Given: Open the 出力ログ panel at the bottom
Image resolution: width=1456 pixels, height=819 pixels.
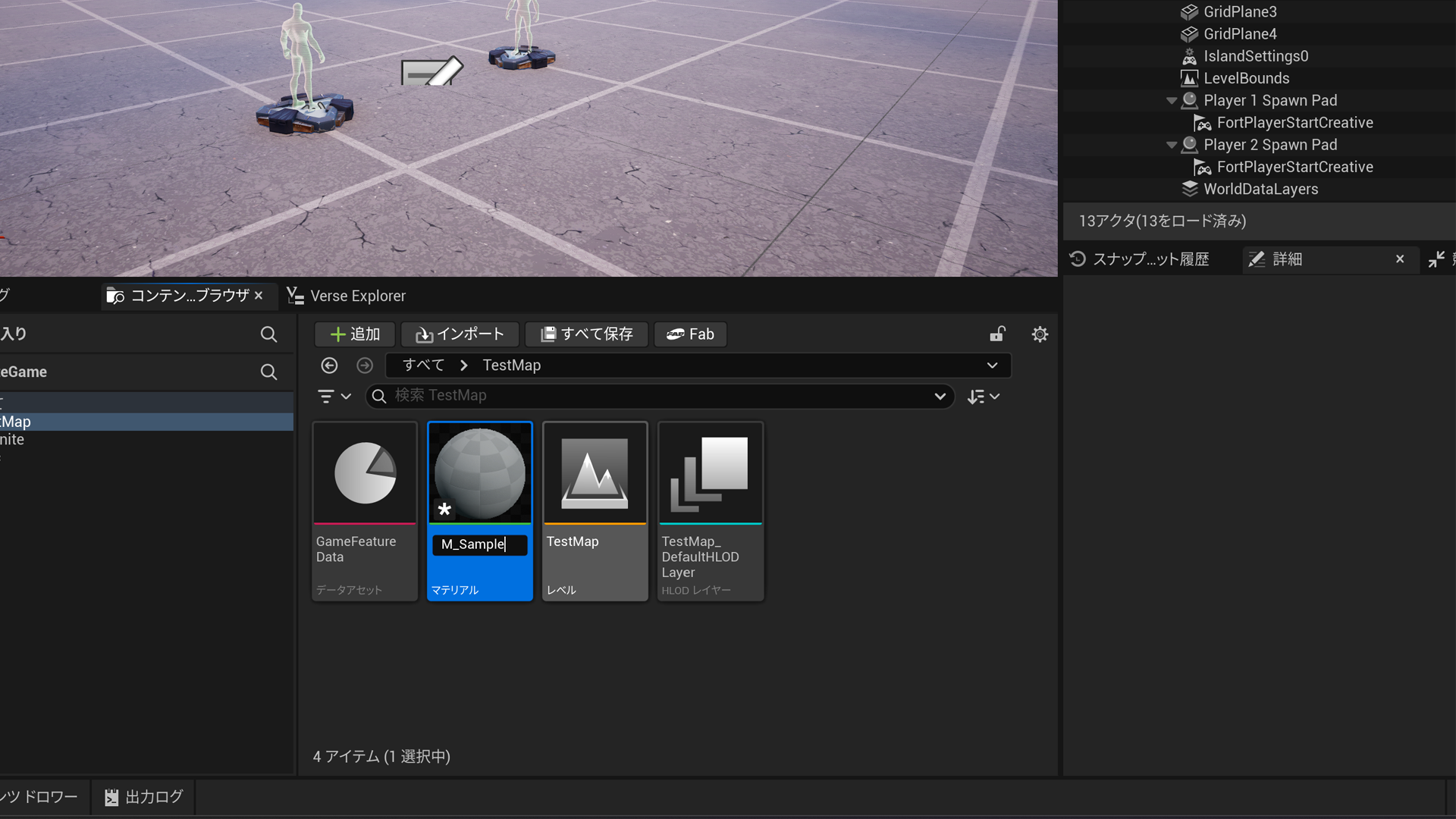Looking at the screenshot, I should [143, 796].
